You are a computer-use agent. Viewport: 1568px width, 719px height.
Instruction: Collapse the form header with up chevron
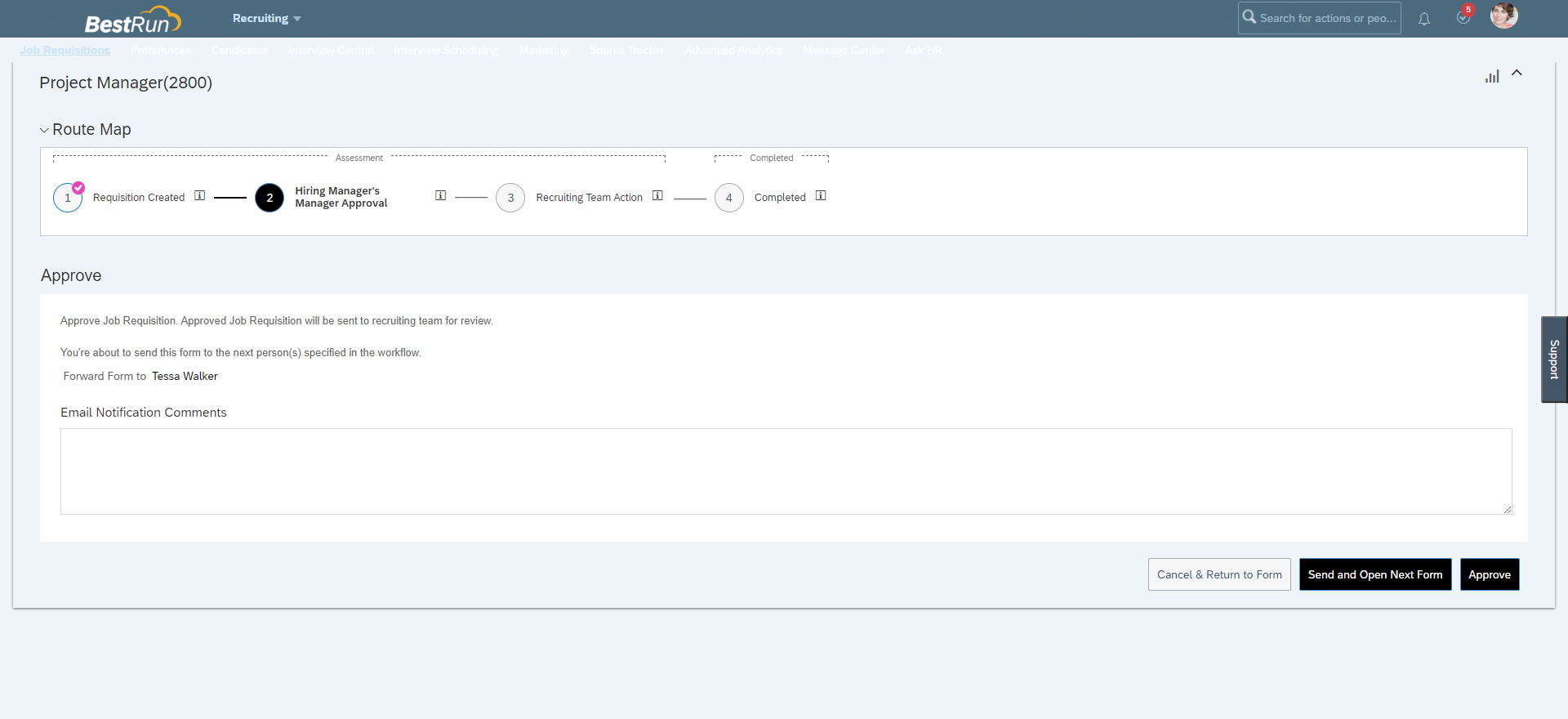click(x=1517, y=73)
